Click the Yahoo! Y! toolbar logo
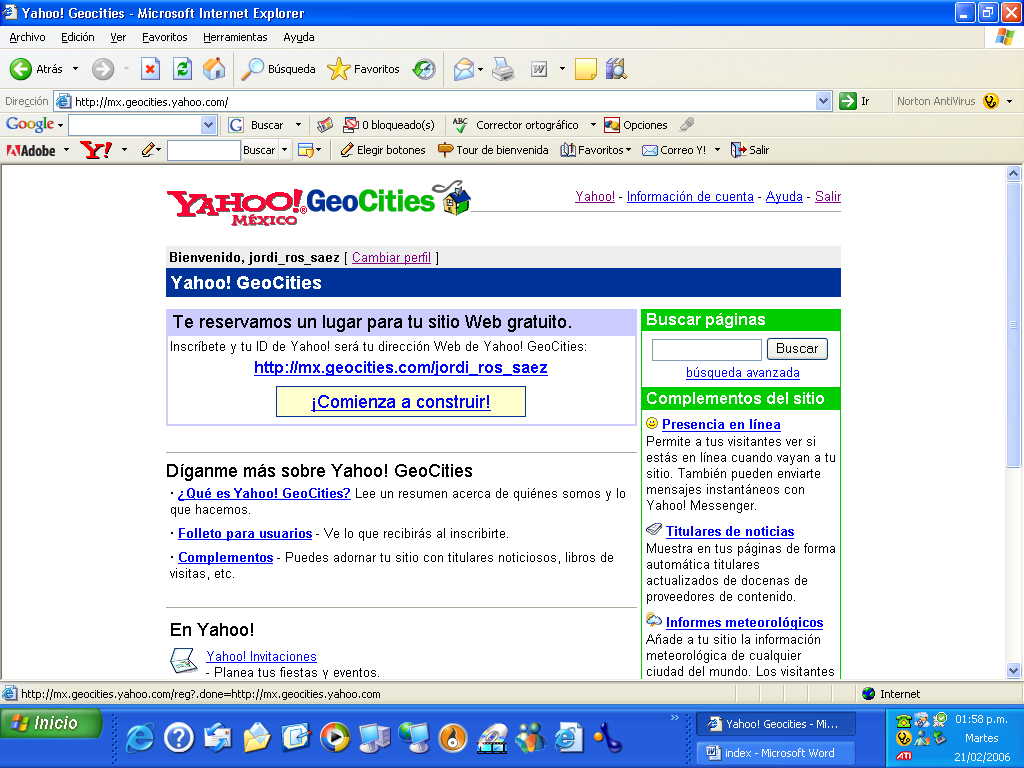 (x=96, y=150)
